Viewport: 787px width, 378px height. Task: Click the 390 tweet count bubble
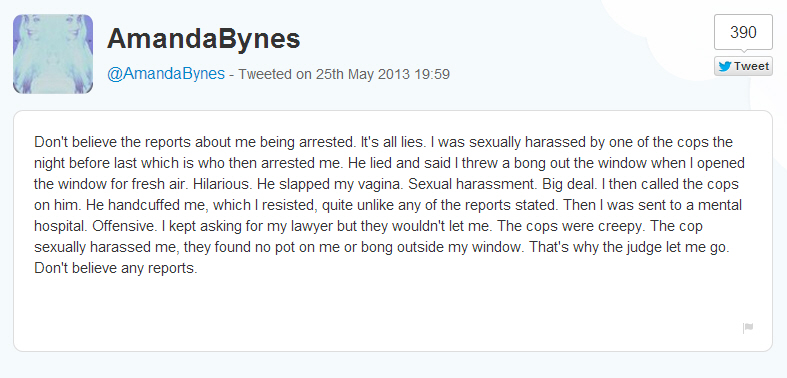pos(743,32)
